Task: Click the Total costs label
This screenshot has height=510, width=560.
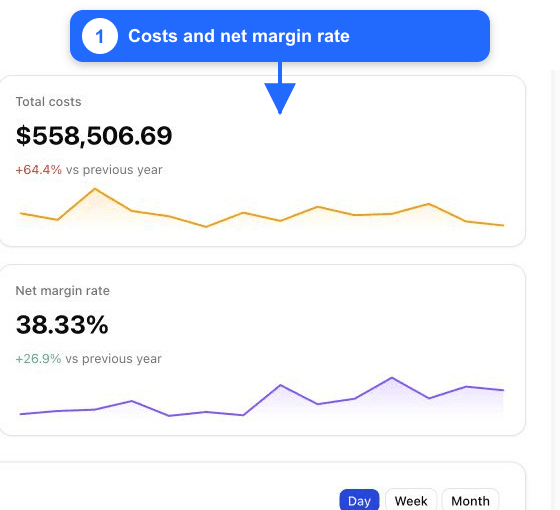Action: coord(49,102)
